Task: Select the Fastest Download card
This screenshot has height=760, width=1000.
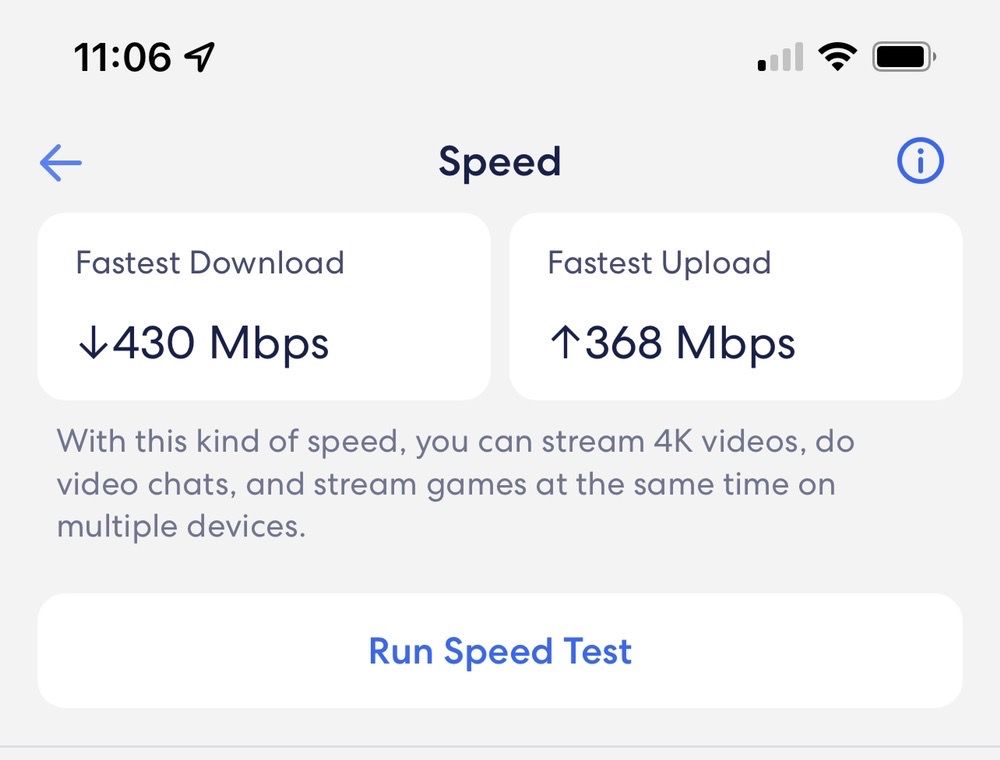Action: [x=264, y=306]
